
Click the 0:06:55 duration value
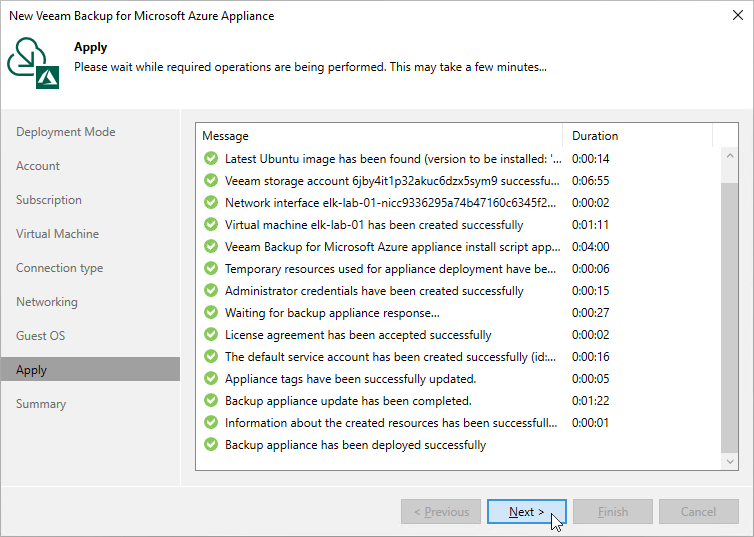(591, 181)
